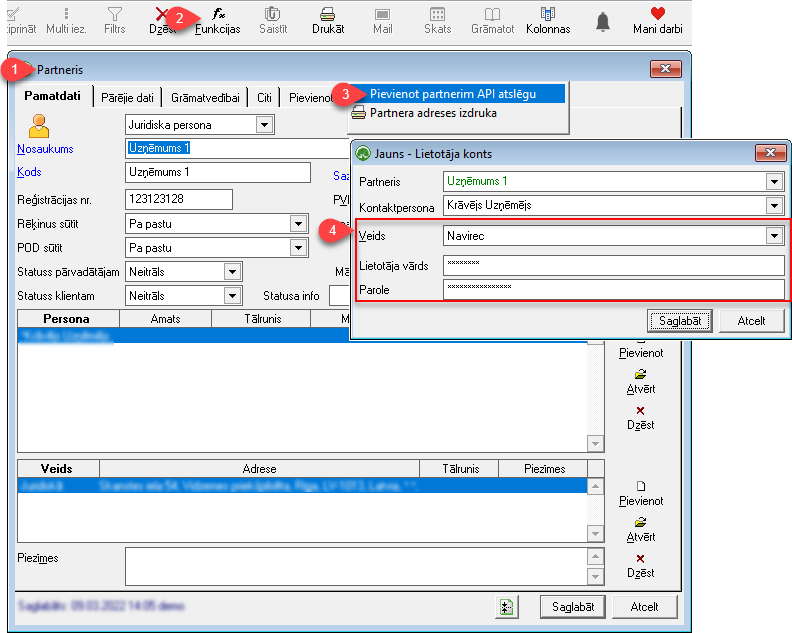Click the Drukāt printer icon
The width and height of the screenshot is (792, 633).
(x=328, y=14)
